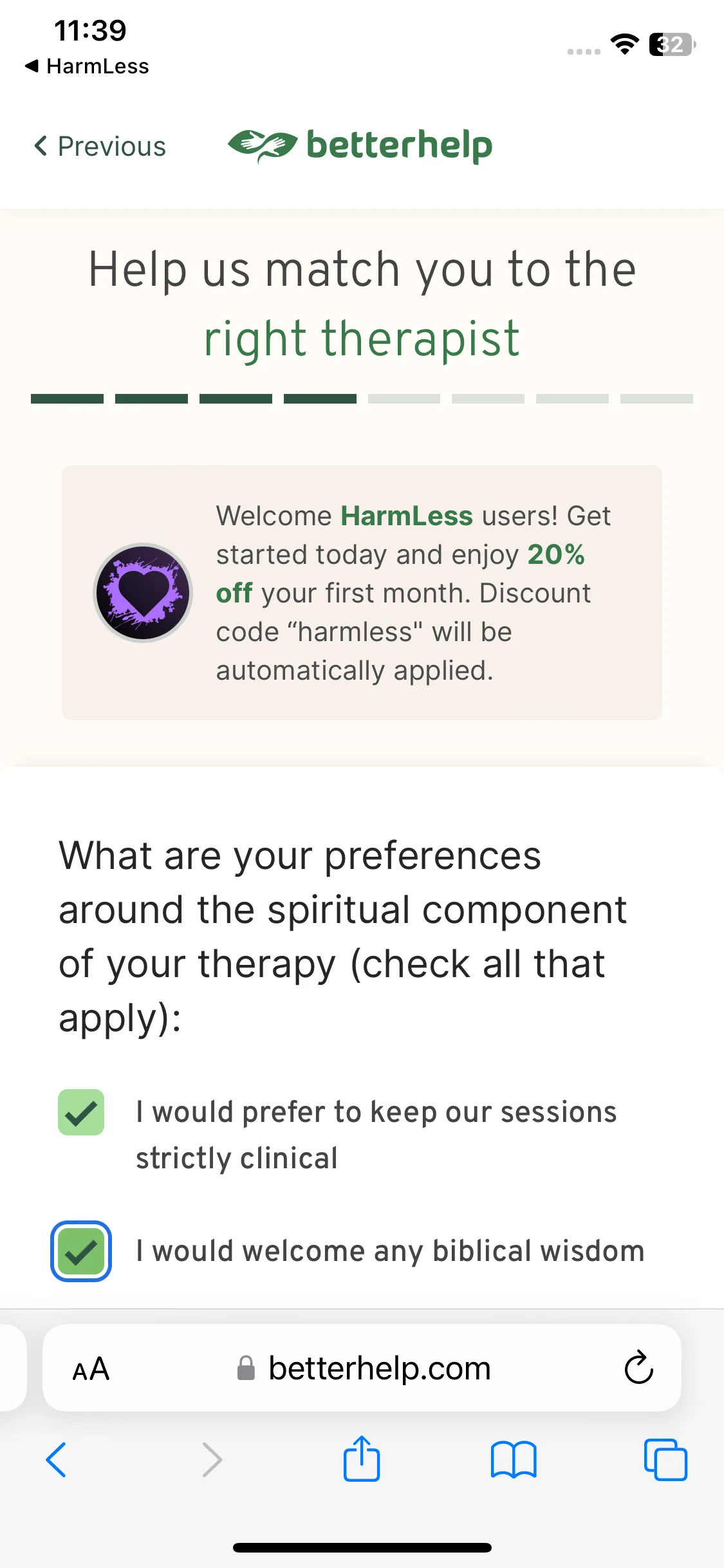Viewport: 724px width, 1568px height.
Task: Tap the BetterHelp logo in header
Action: 360,145
